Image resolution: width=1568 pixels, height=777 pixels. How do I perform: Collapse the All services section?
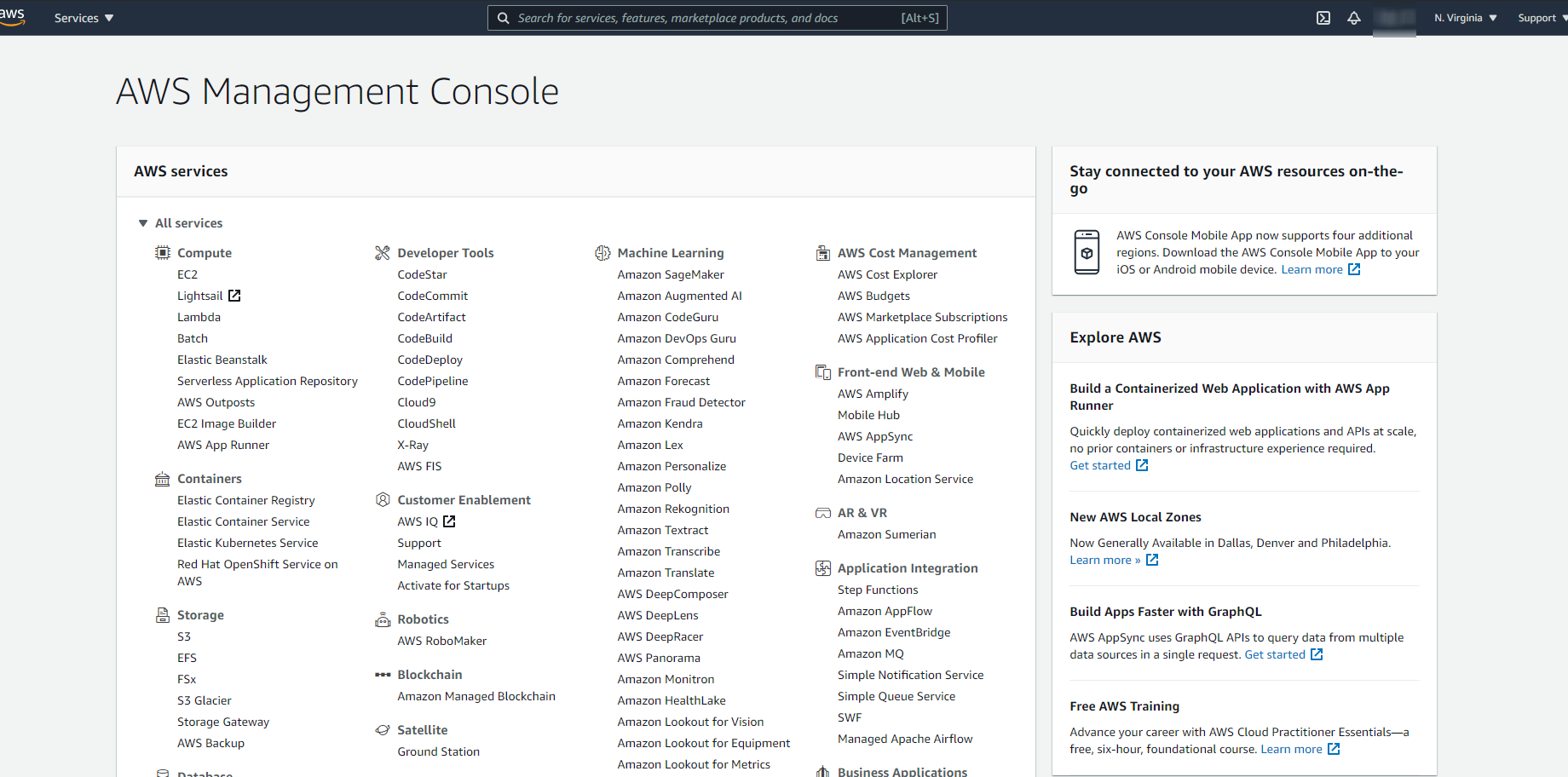tap(143, 222)
